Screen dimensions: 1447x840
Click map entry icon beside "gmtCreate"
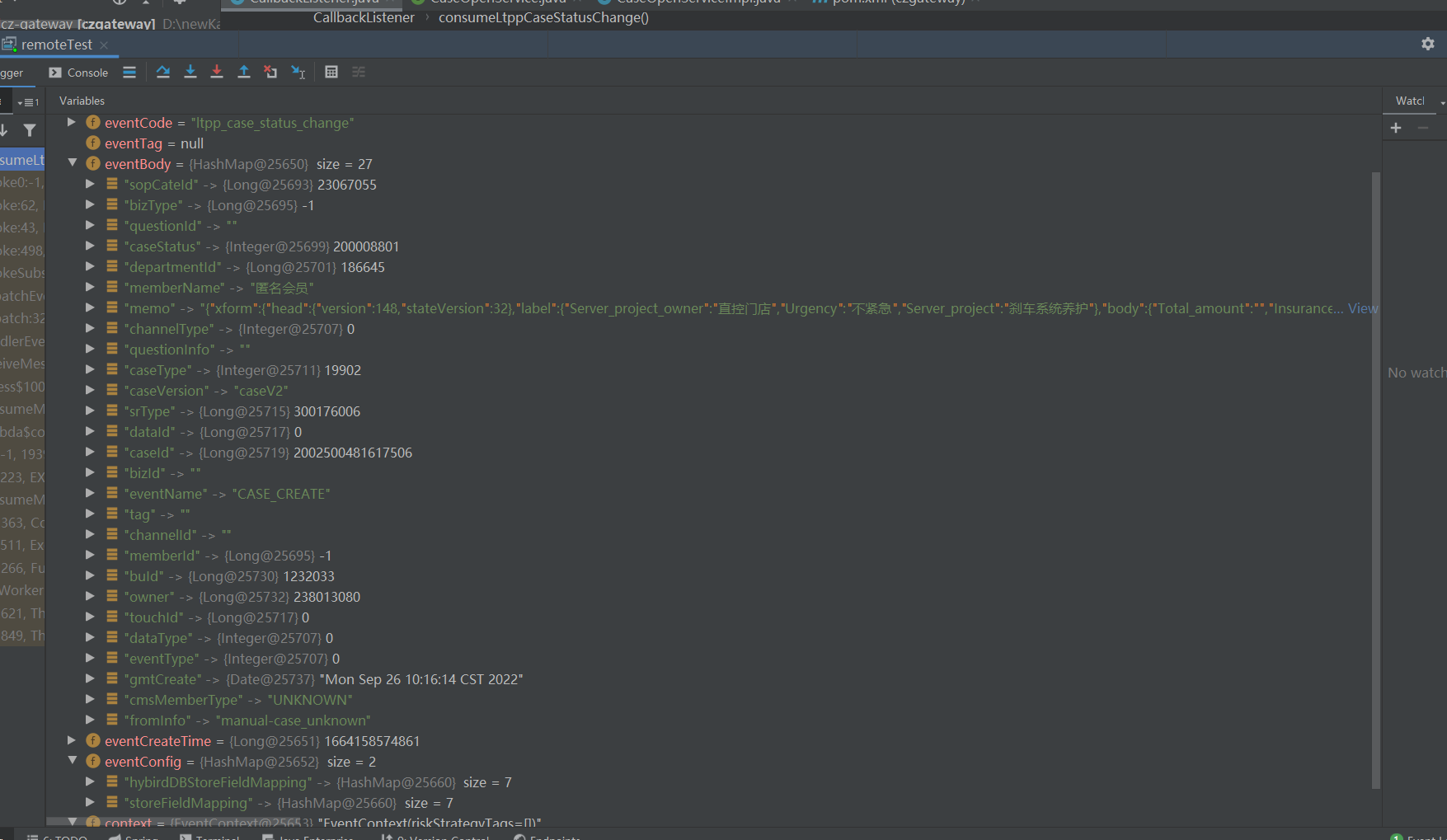pos(112,678)
